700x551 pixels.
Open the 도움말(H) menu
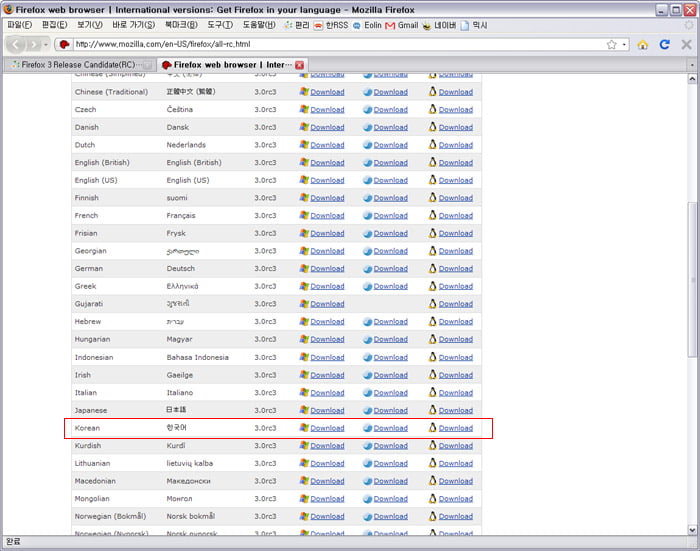[259, 25]
